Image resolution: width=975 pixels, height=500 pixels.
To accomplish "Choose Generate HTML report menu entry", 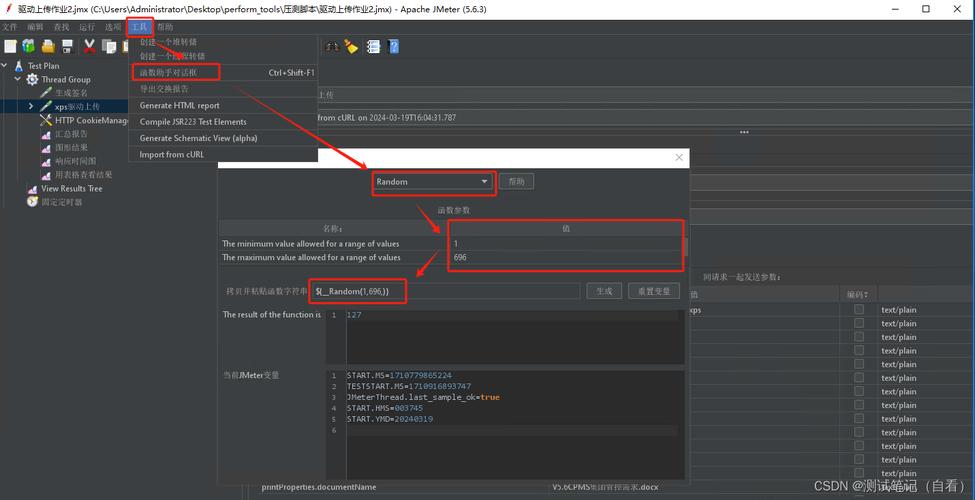I will (x=223, y=105).
